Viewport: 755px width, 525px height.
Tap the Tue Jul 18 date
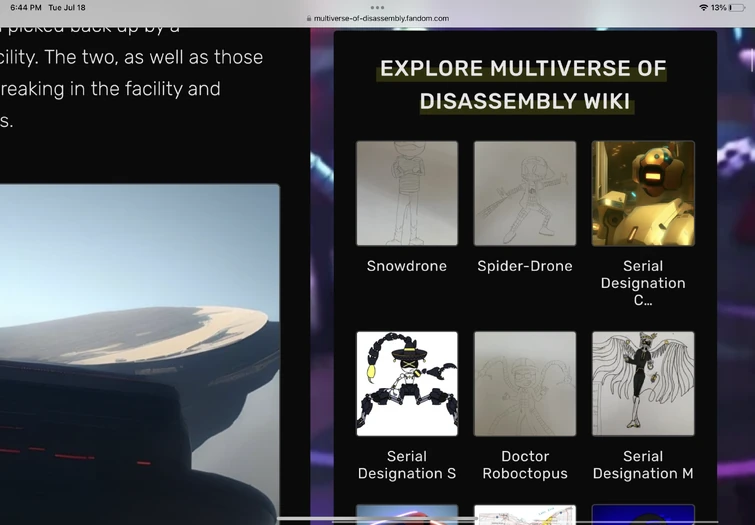point(67,8)
